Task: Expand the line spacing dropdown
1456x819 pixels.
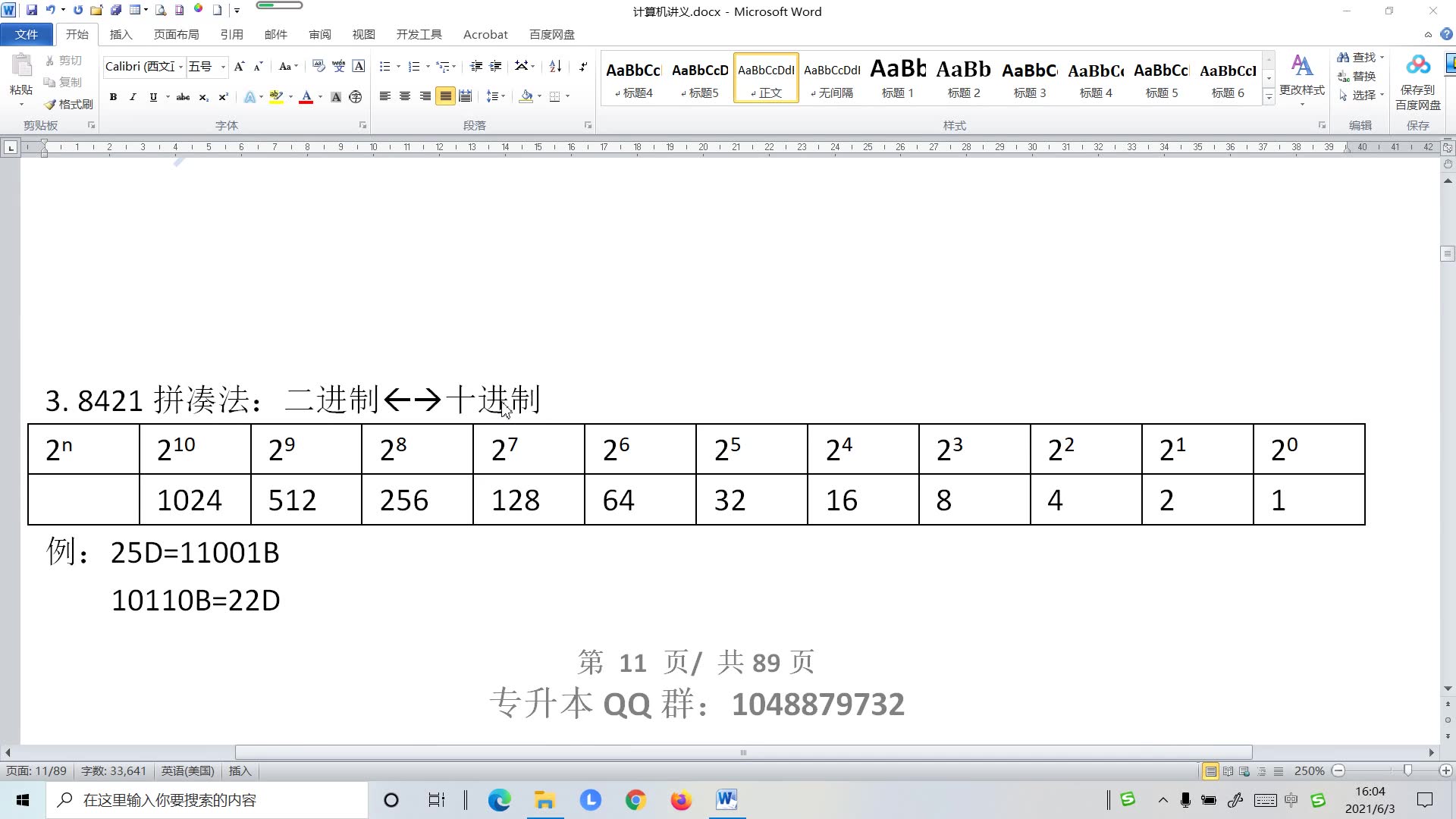Action: [x=504, y=96]
